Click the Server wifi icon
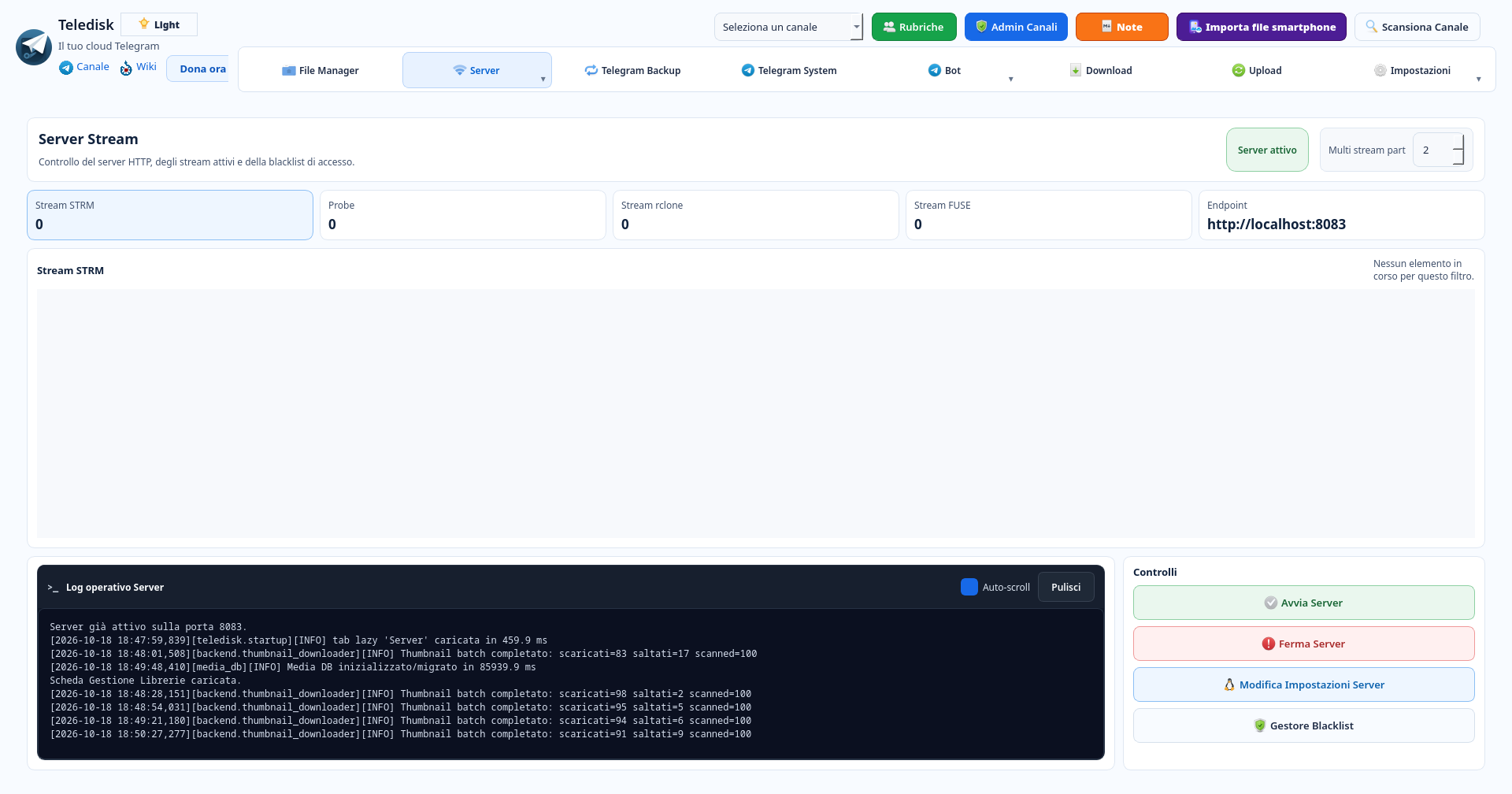The width and height of the screenshot is (1512, 794). click(x=460, y=70)
